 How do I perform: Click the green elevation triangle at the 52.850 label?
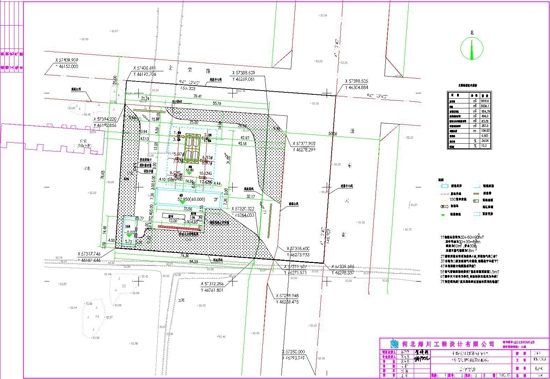182,203
